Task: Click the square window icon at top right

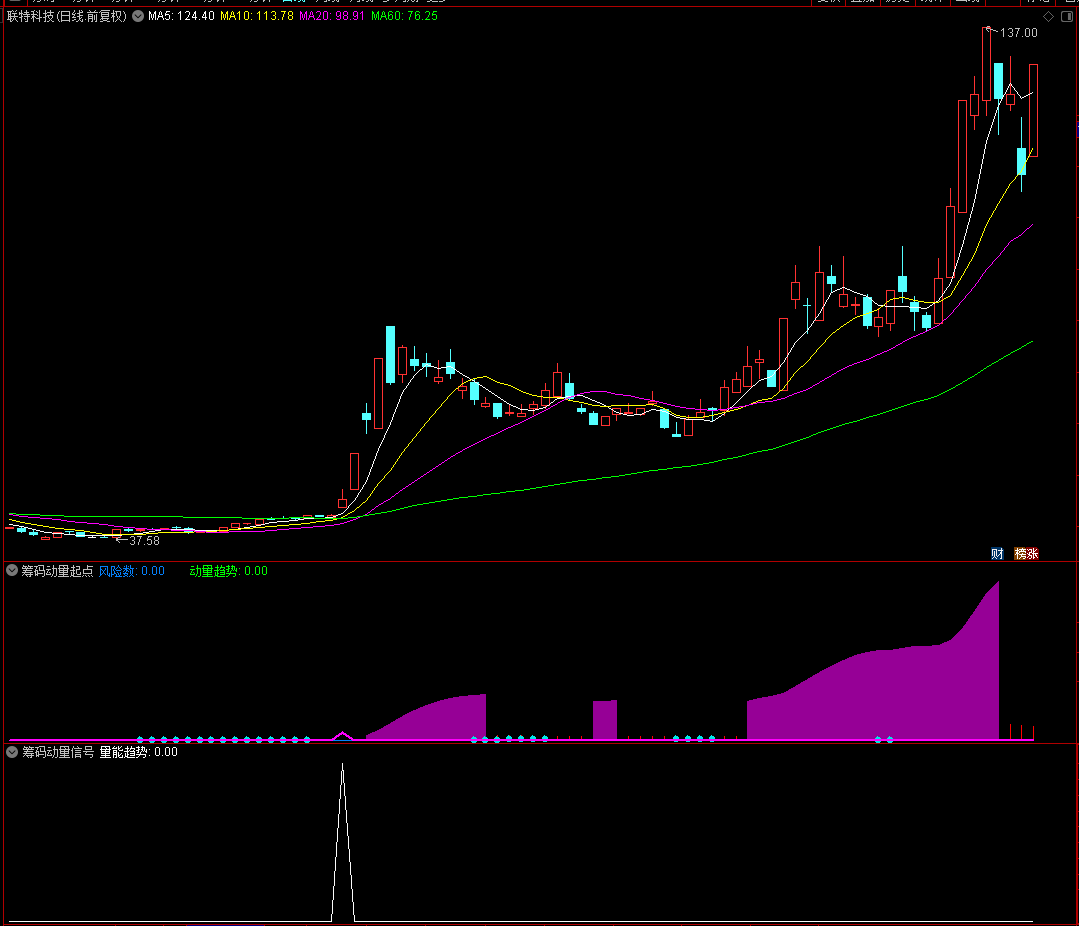Action: click(1065, 17)
